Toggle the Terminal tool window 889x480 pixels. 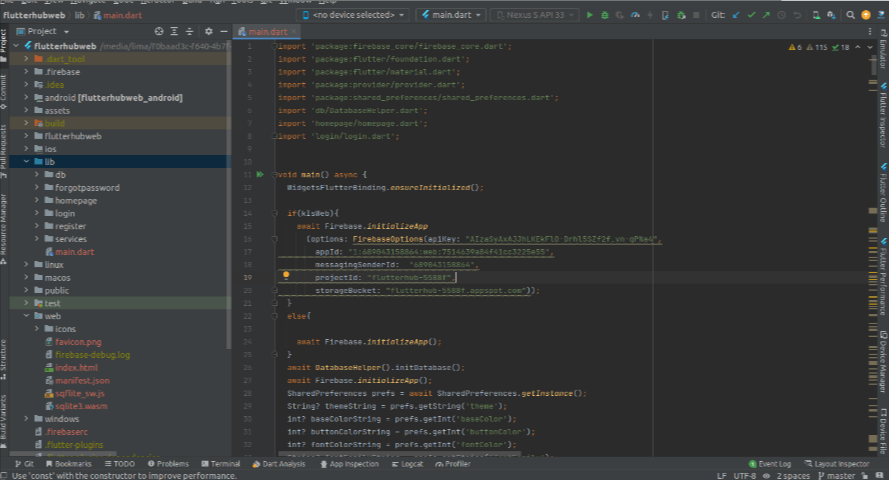(x=220, y=464)
